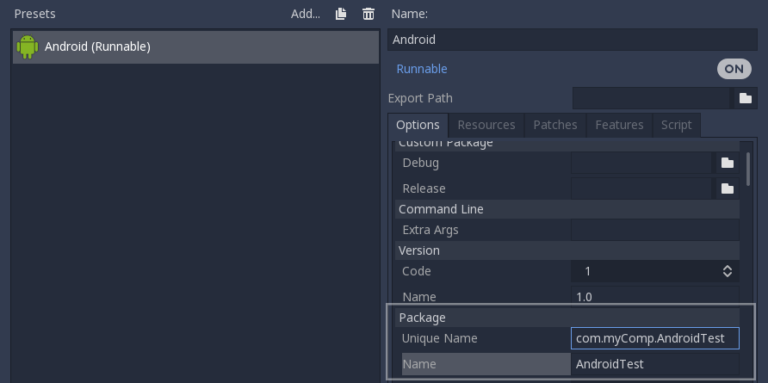Adjust the version Code stepper arrows
The width and height of the screenshot is (768, 383).
(x=727, y=271)
